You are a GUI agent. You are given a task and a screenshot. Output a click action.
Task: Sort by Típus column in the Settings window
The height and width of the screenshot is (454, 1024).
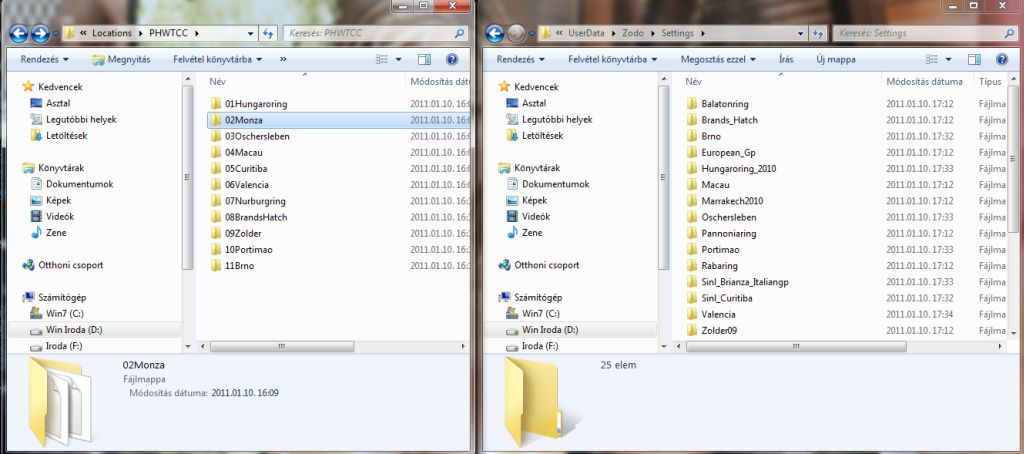tap(990, 82)
